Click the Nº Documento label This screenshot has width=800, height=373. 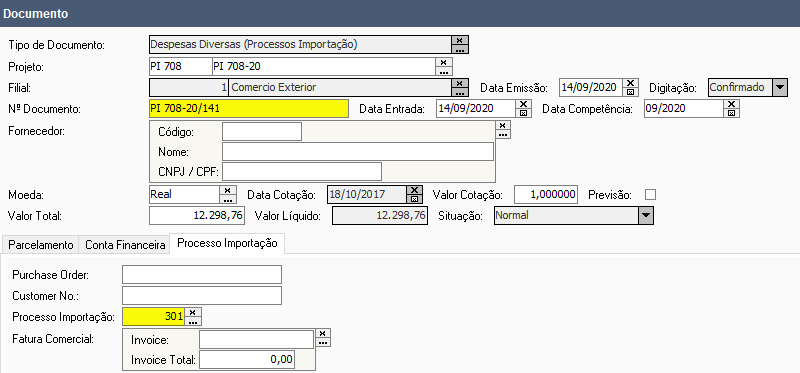[45, 109]
